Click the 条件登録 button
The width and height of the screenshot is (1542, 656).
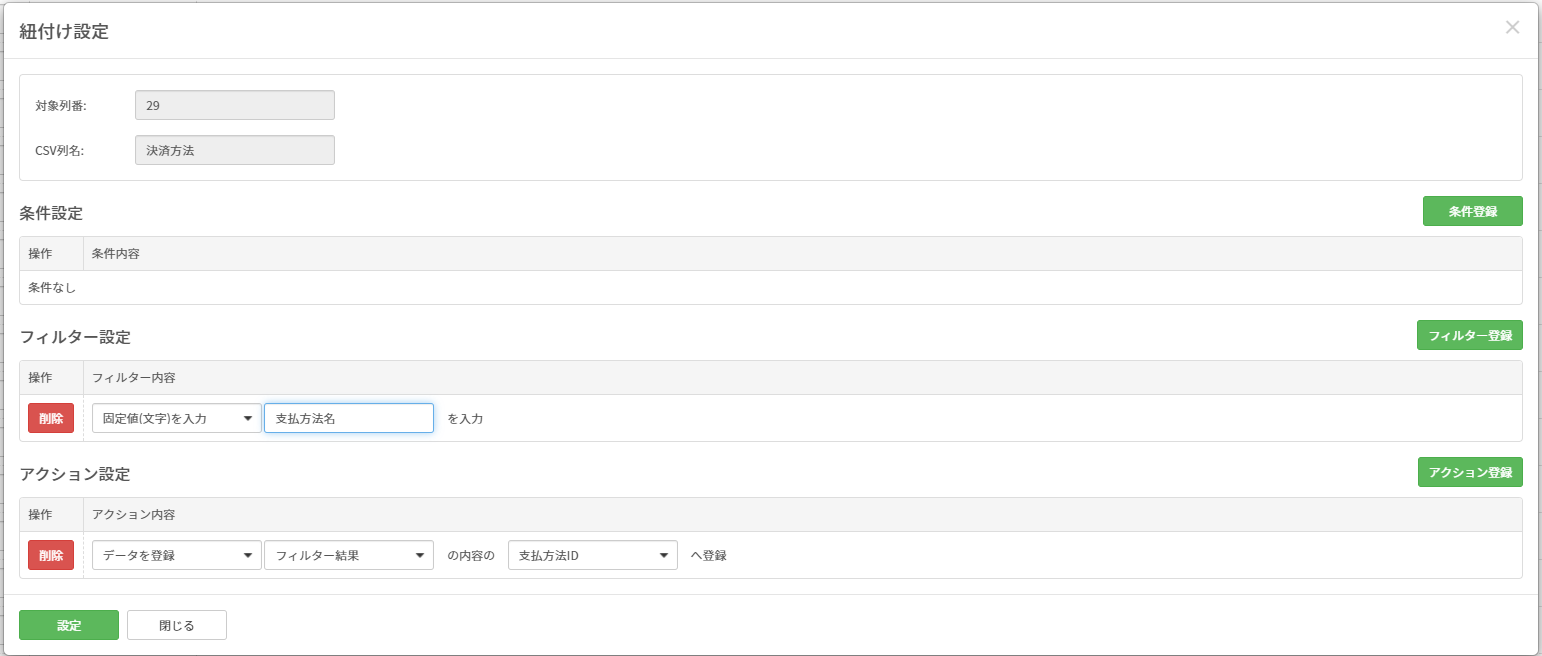[1472, 211]
